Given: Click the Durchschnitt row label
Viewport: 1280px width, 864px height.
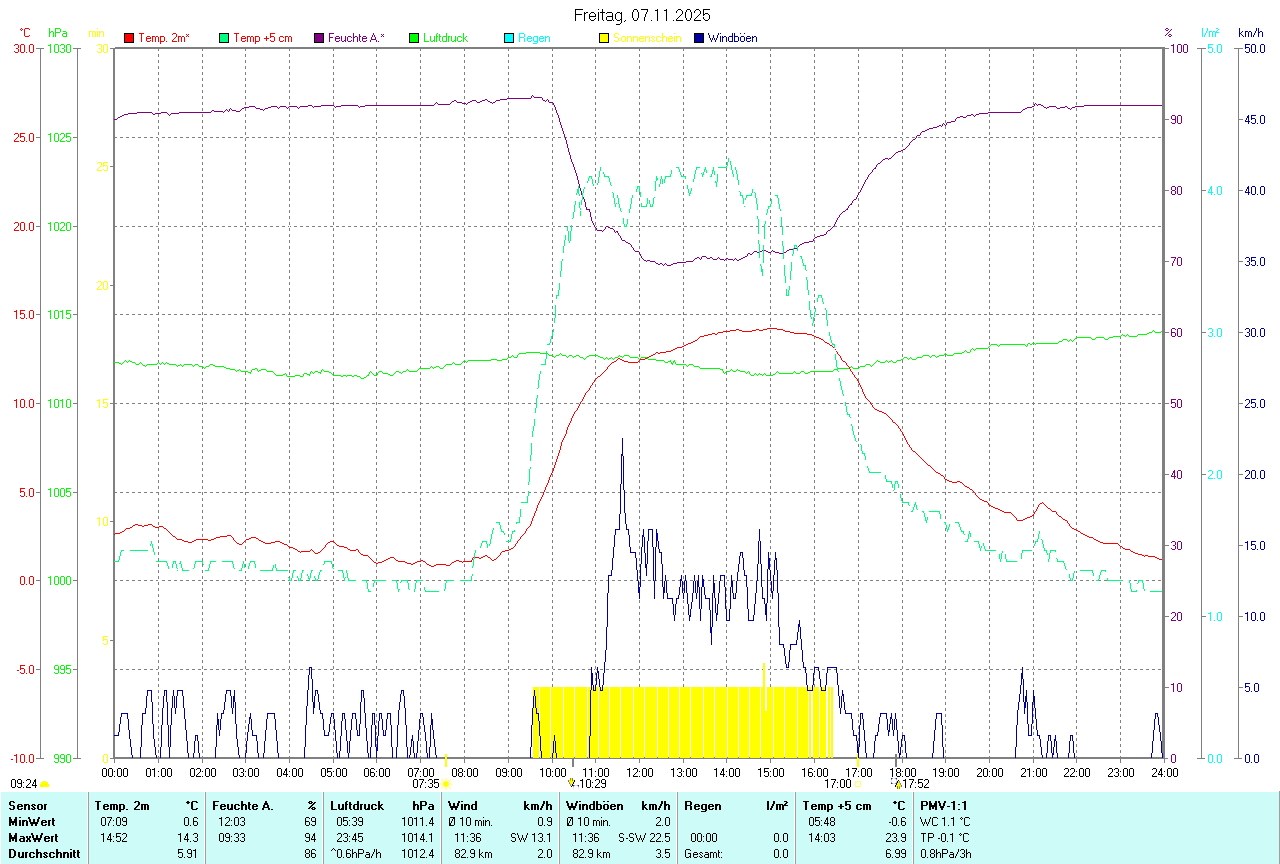Looking at the screenshot, I should (42, 854).
